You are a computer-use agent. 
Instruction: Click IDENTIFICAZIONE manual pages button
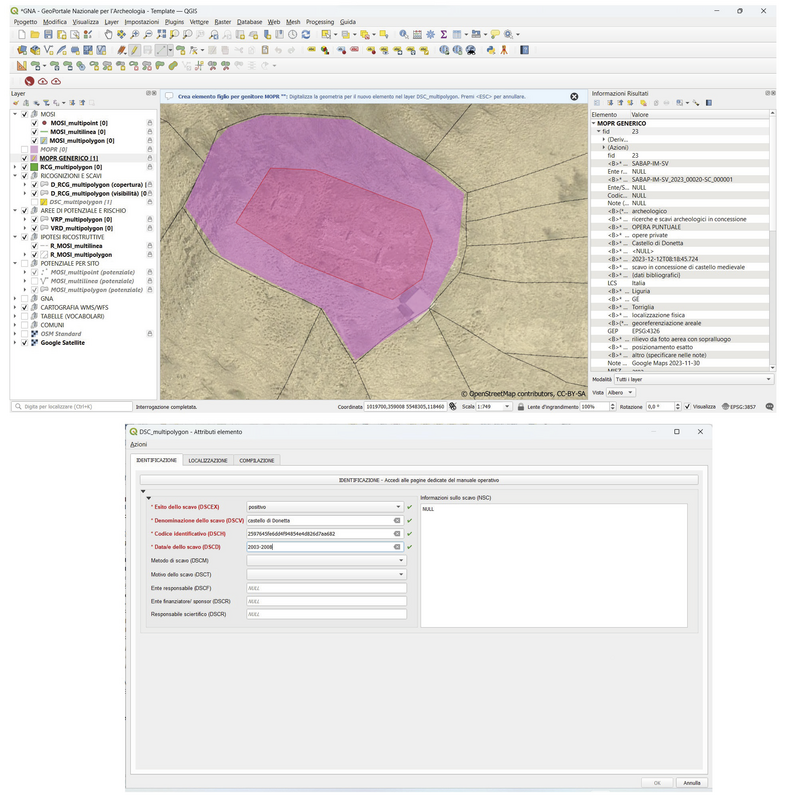(419, 480)
